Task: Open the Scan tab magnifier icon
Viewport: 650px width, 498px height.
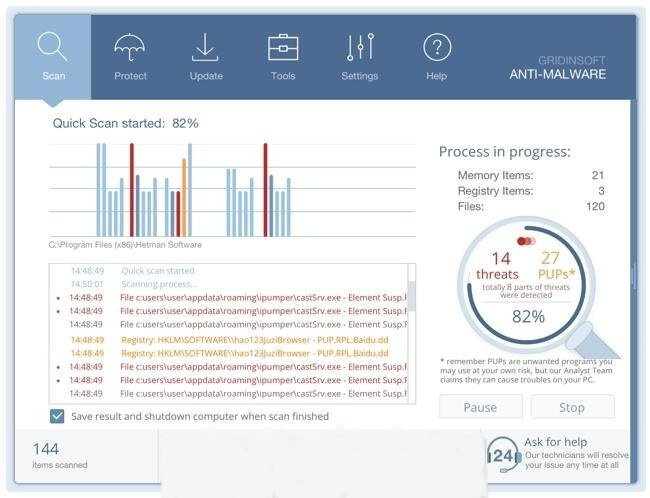Action: (52, 47)
